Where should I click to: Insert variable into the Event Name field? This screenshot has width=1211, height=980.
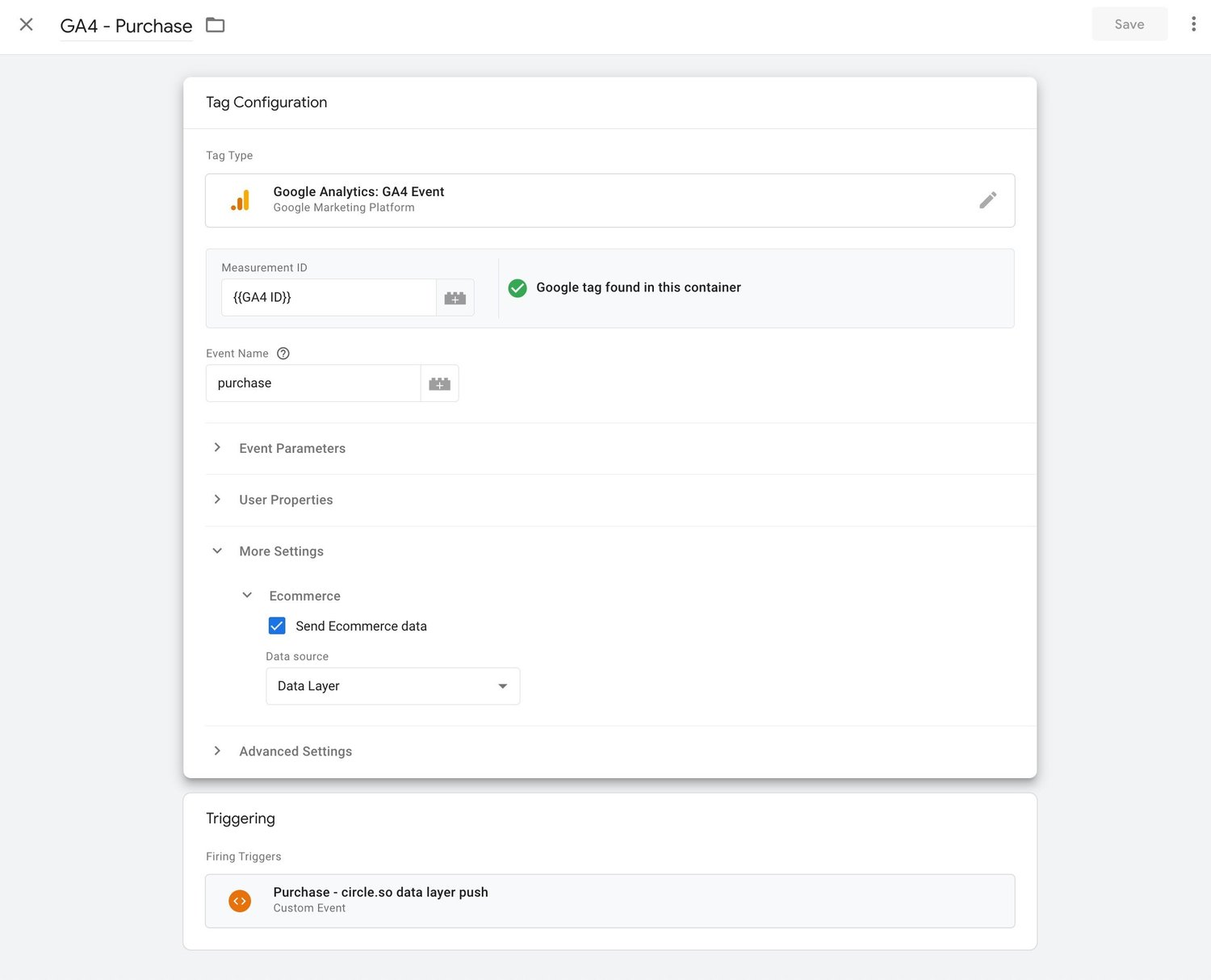coord(440,383)
